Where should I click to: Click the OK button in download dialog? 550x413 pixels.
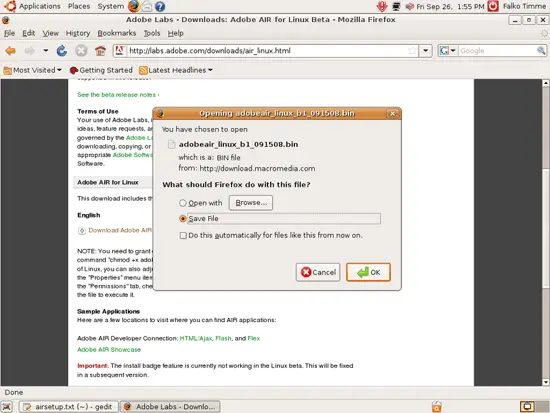[x=368, y=272]
